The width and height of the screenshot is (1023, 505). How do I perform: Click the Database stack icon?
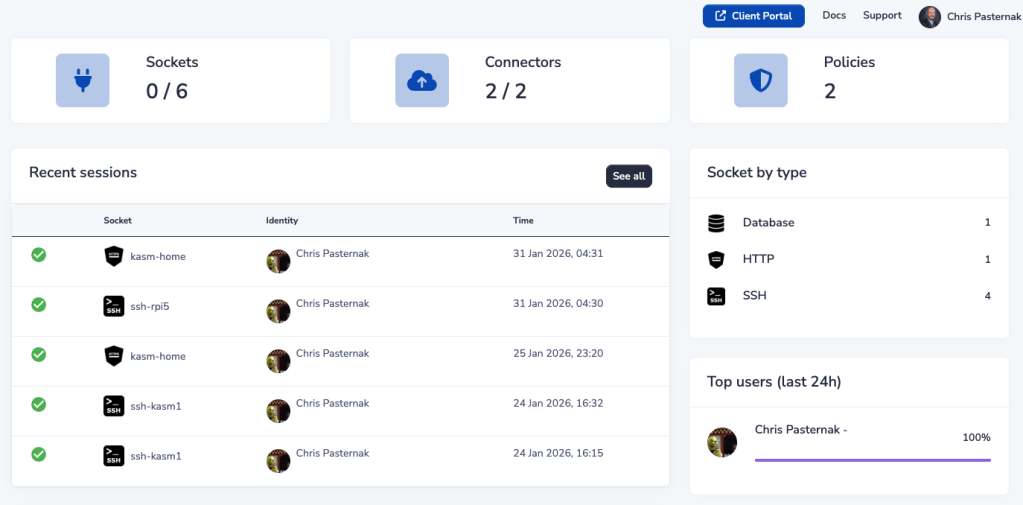coord(716,223)
